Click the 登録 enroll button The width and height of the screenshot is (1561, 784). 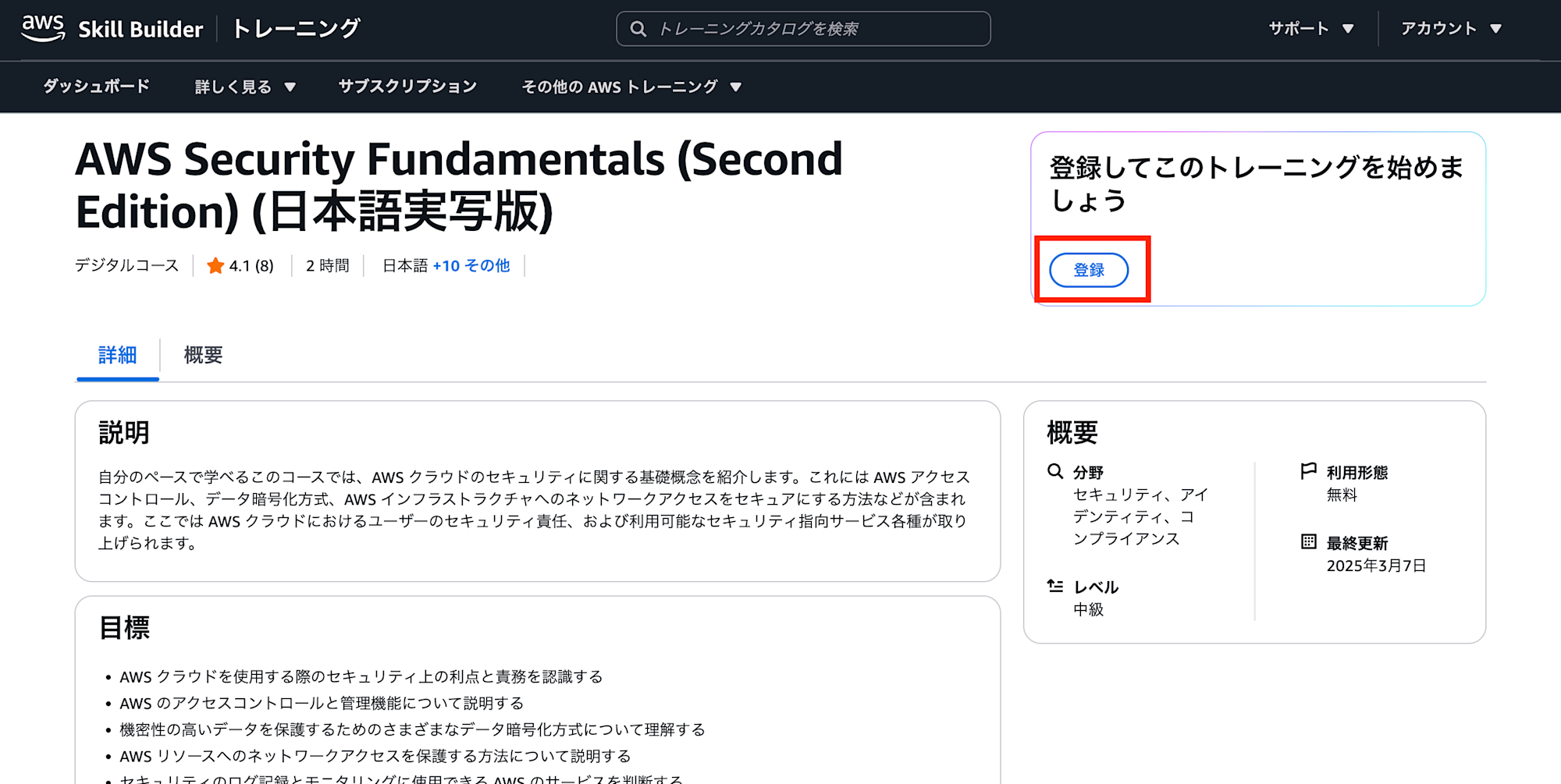click(1089, 270)
